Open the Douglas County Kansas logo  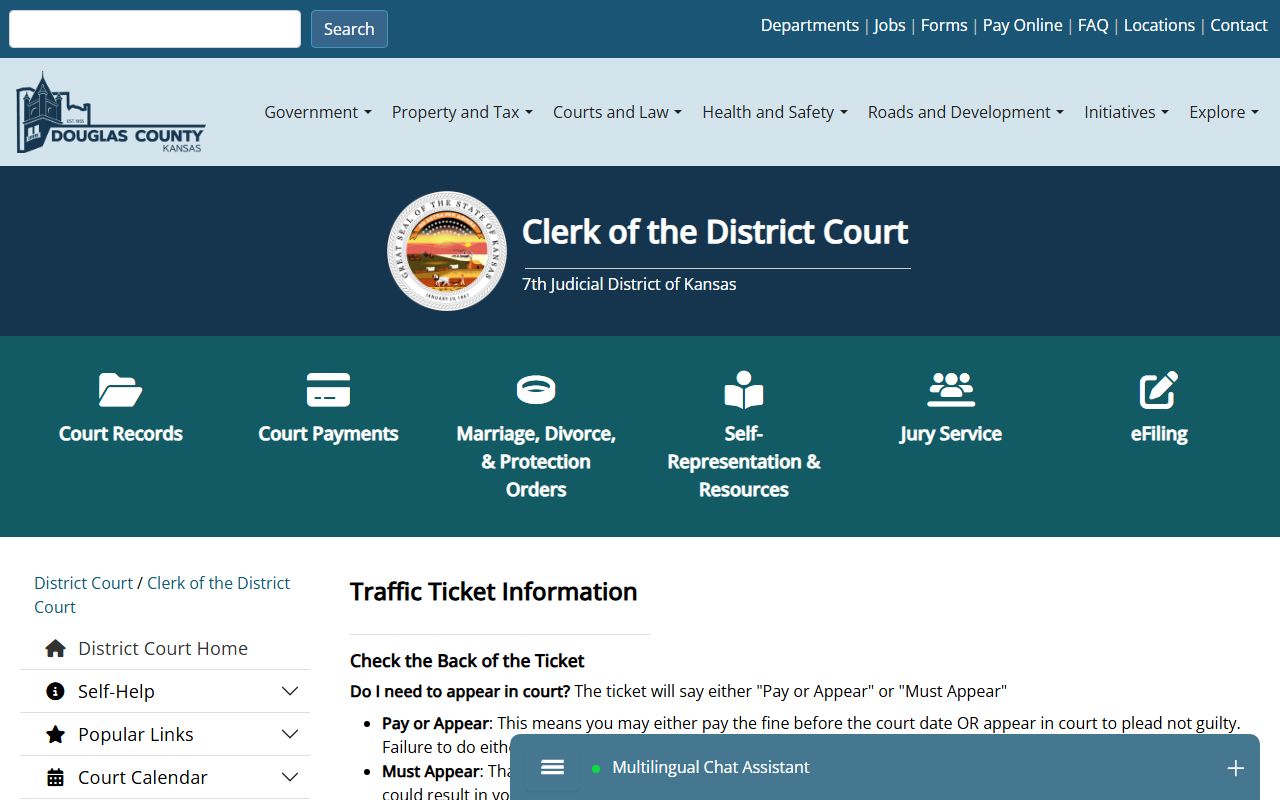pyautogui.click(x=110, y=112)
